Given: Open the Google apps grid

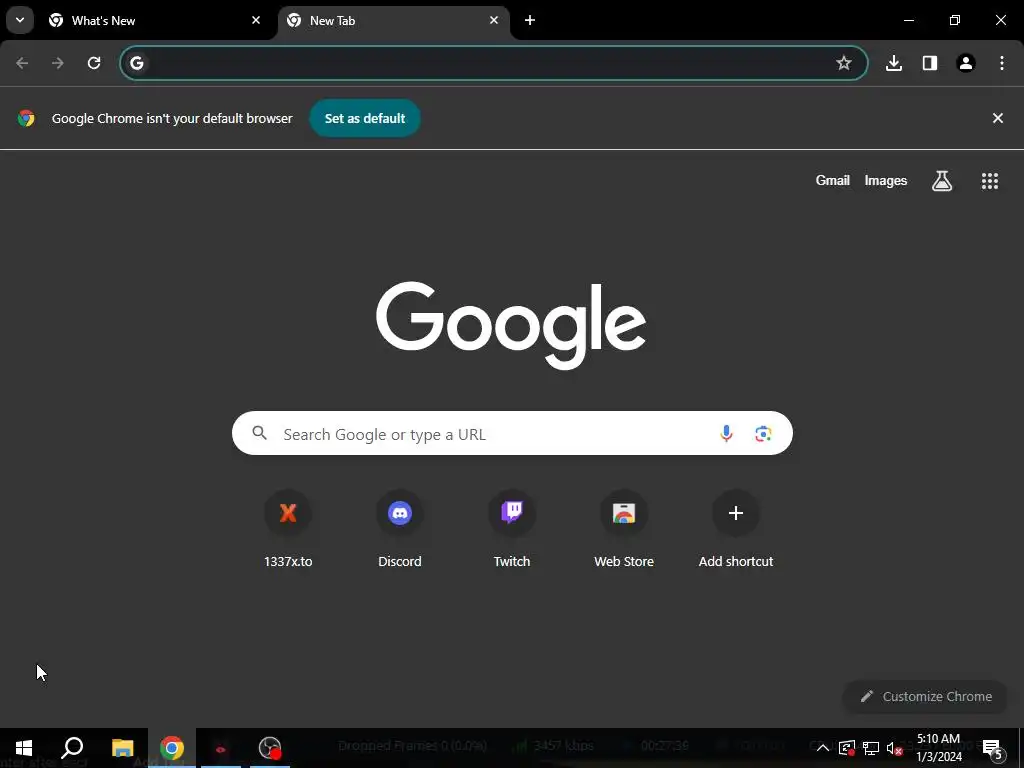Looking at the screenshot, I should (x=990, y=181).
